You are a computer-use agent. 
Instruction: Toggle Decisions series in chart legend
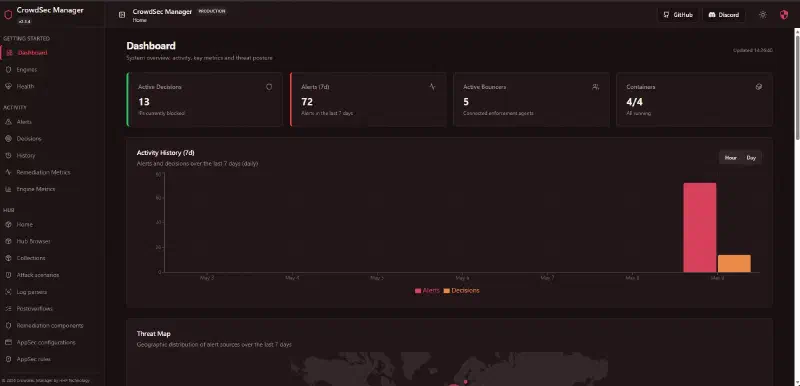[x=461, y=291]
